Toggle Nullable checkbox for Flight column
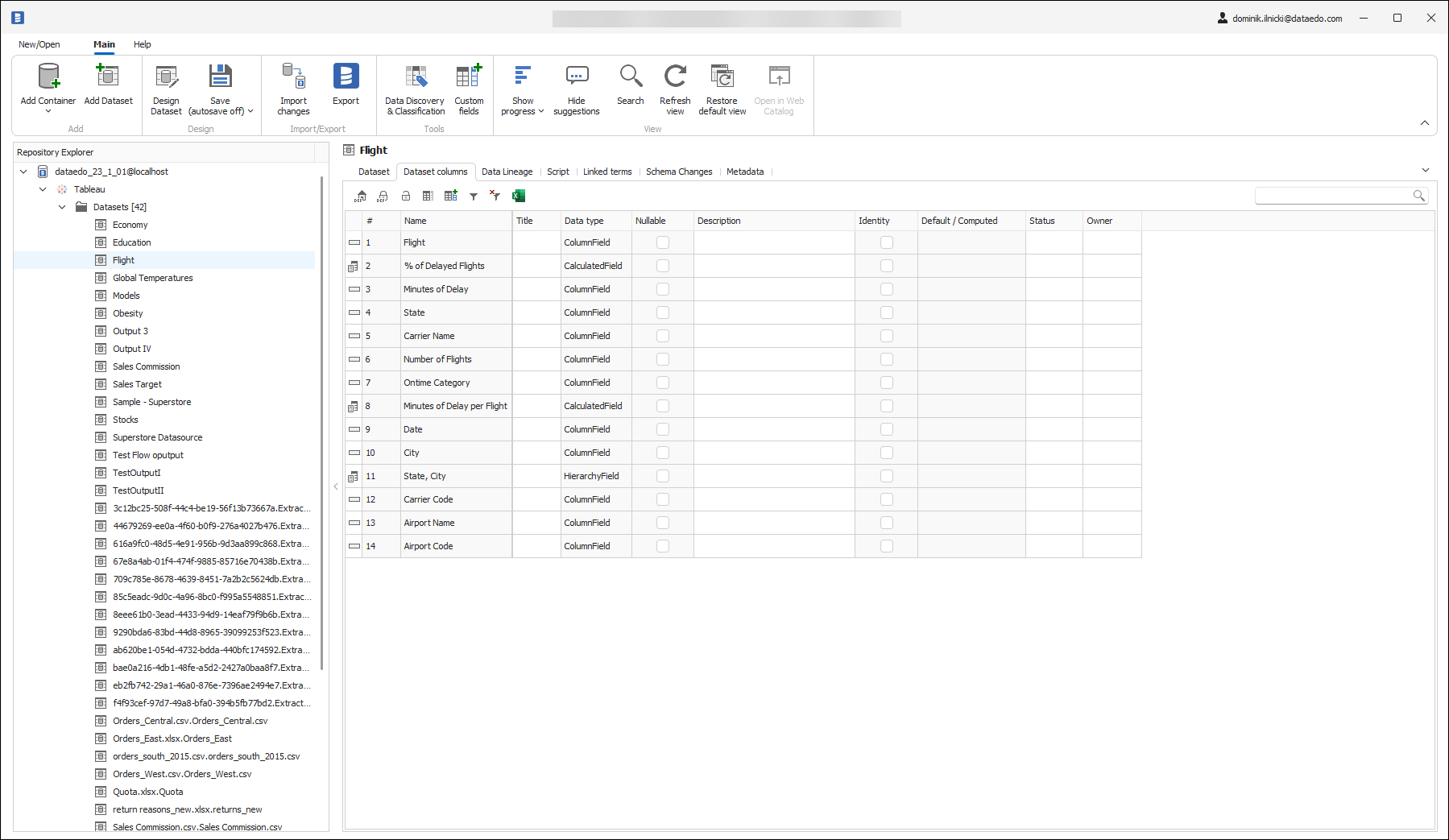 (x=662, y=242)
